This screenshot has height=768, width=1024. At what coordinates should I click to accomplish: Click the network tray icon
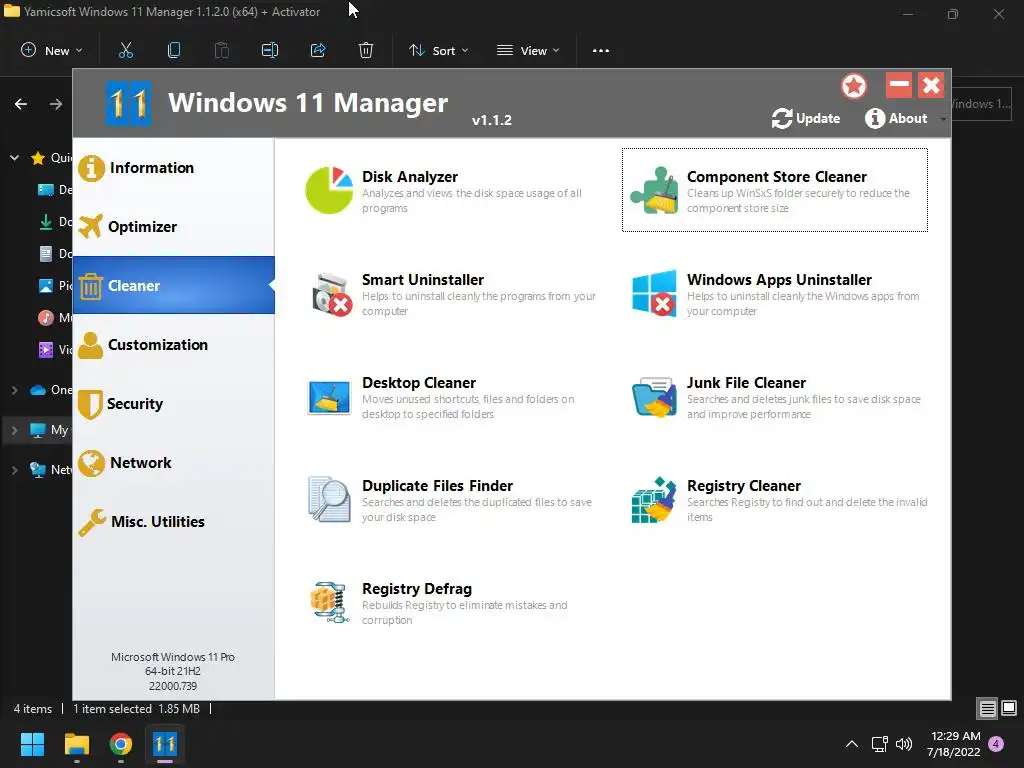[x=879, y=744]
